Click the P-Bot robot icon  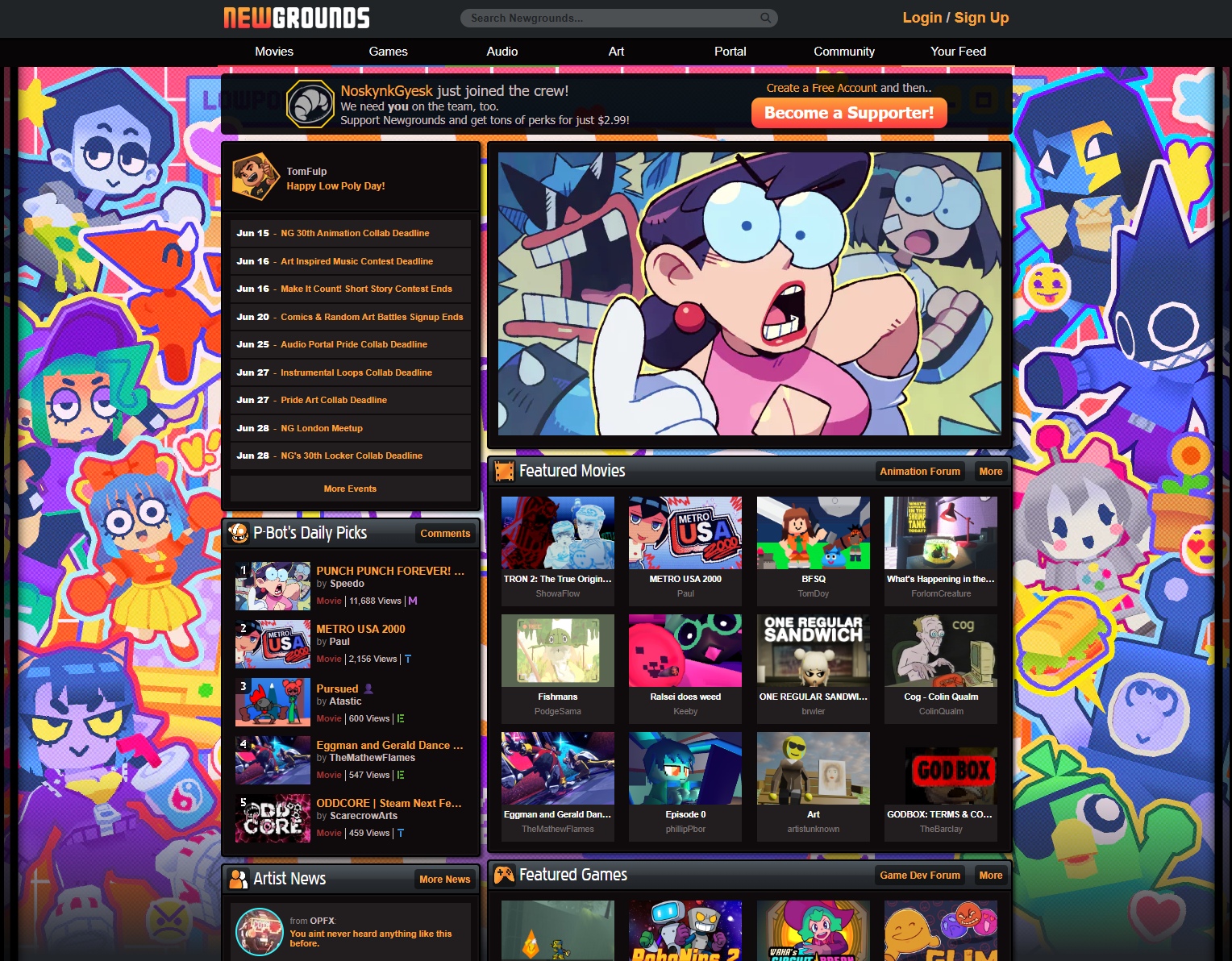coord(239,533)
